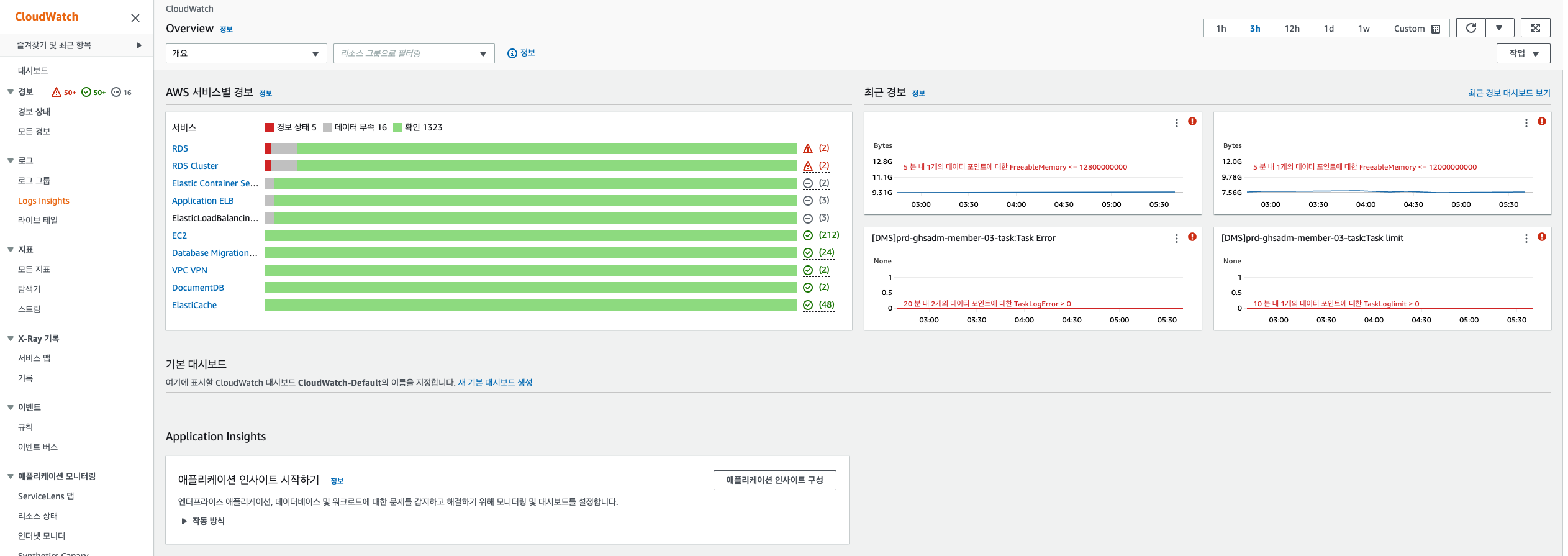Open 로그 그룹 in sidebar
The width and height of the screenshot is (1568, 556).
34,181
